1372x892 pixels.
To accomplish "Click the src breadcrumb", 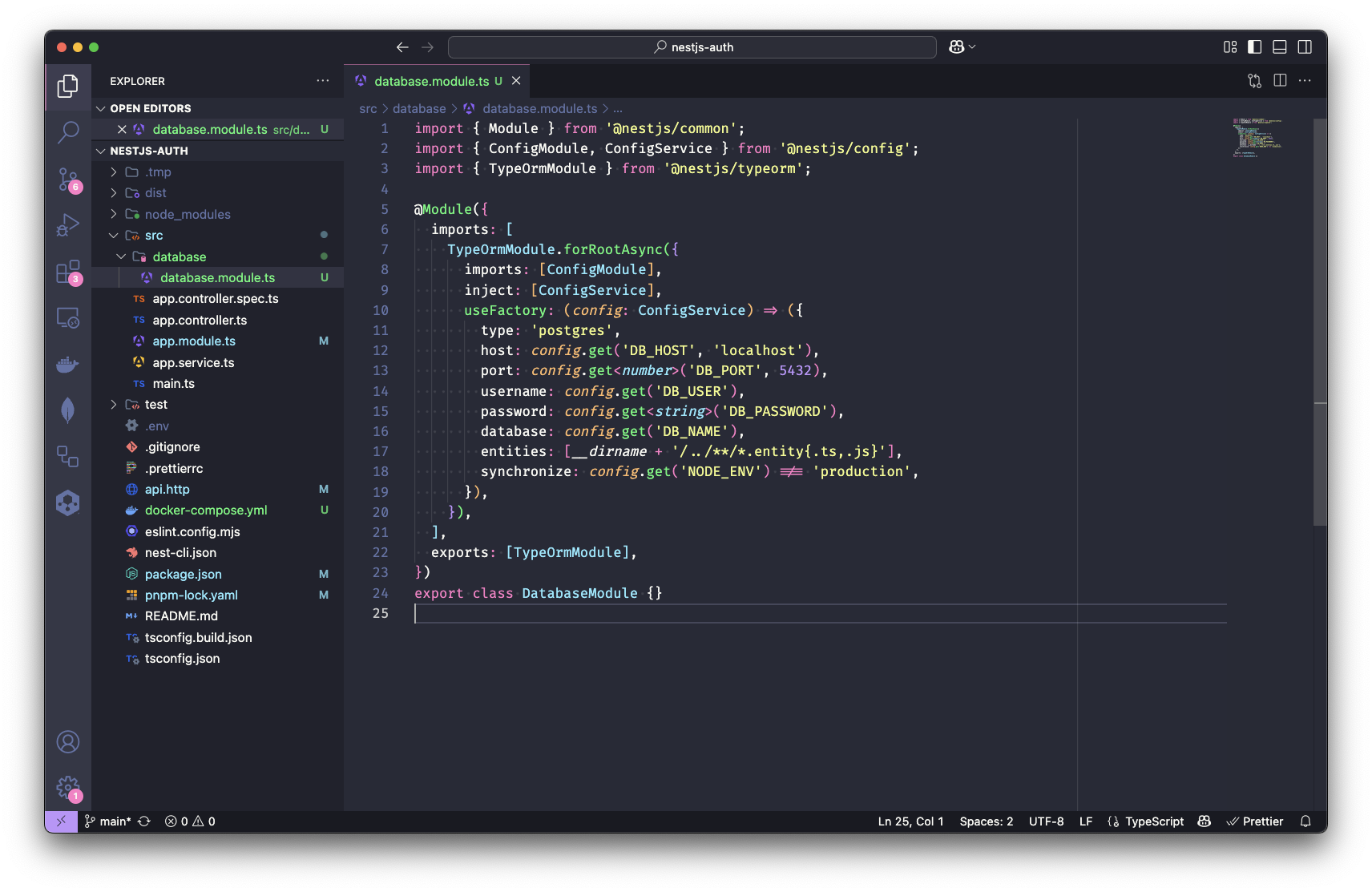I will [x=368, y=109].
